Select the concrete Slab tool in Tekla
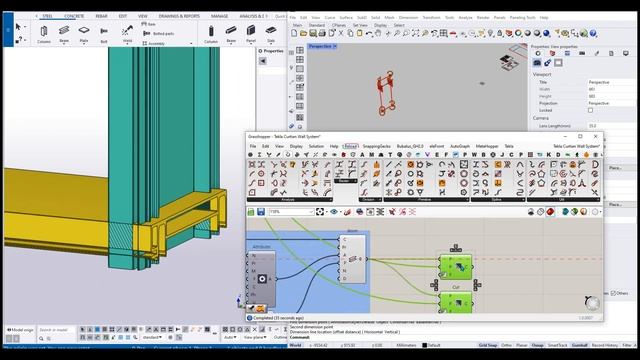Image resolution: width=640 pixels, height=360 pixels. [271, 34]
